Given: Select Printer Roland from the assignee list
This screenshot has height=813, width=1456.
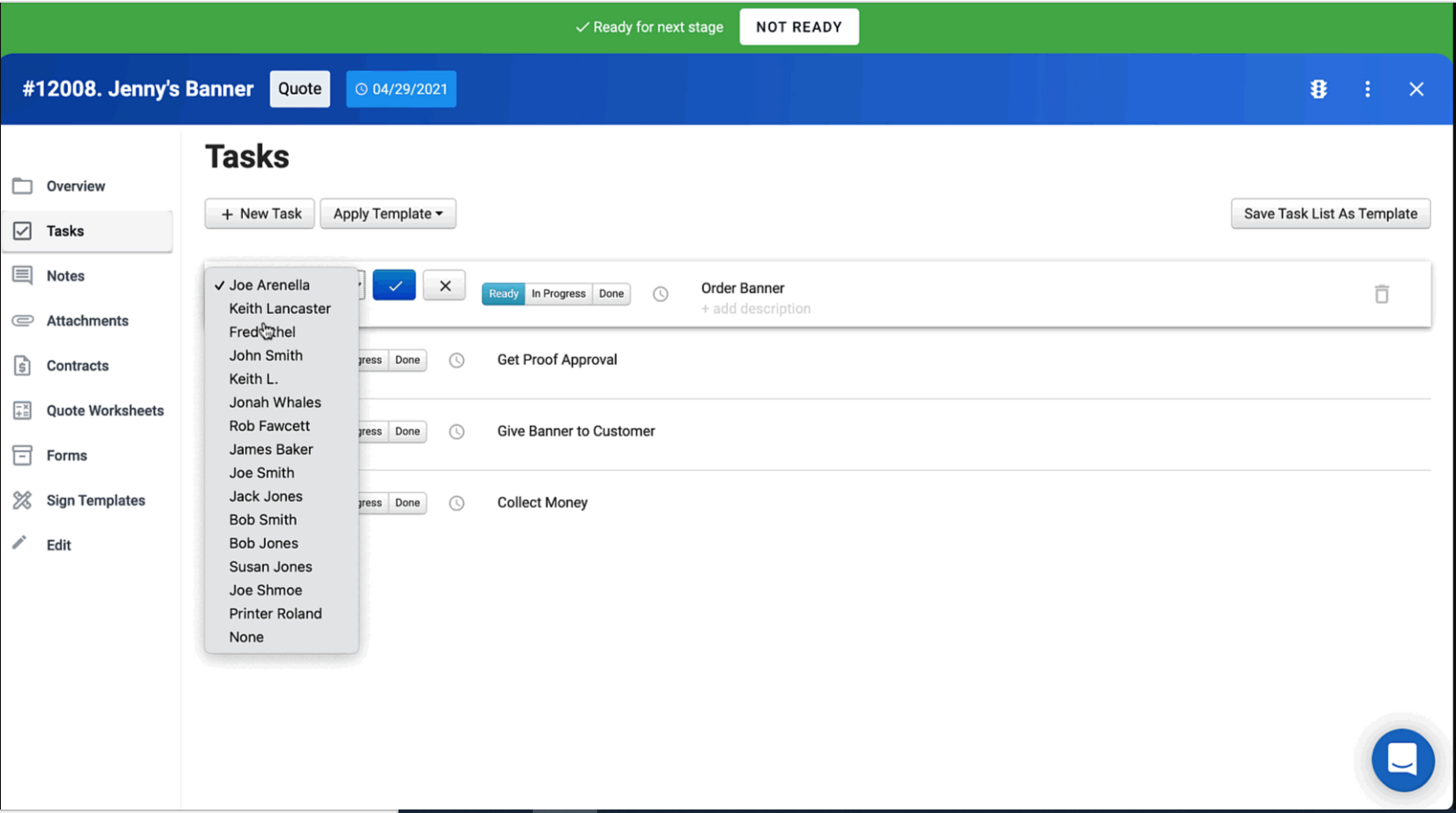Looking at the screenshot, I should click(x=275, y=613).
